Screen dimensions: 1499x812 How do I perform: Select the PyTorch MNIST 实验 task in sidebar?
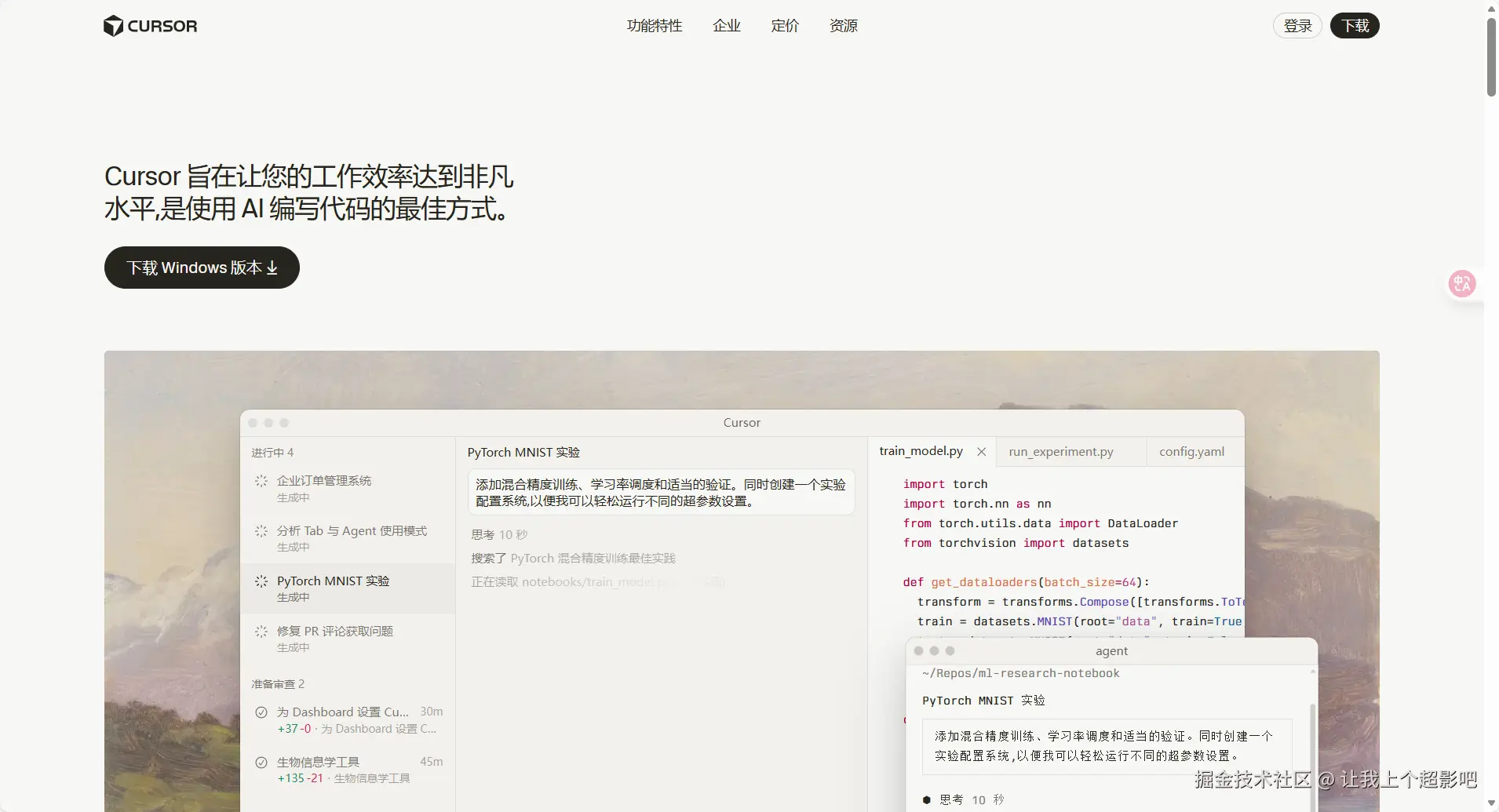coord(348,588)
